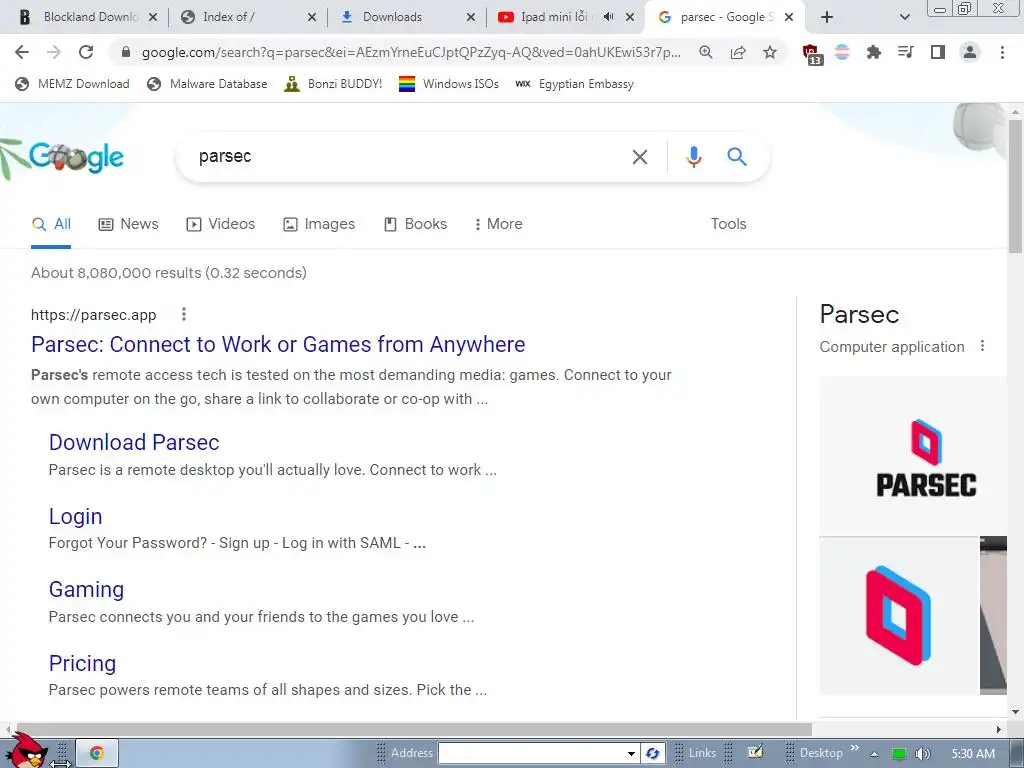
Task: Clear the search box with the X
Action: 639,157
